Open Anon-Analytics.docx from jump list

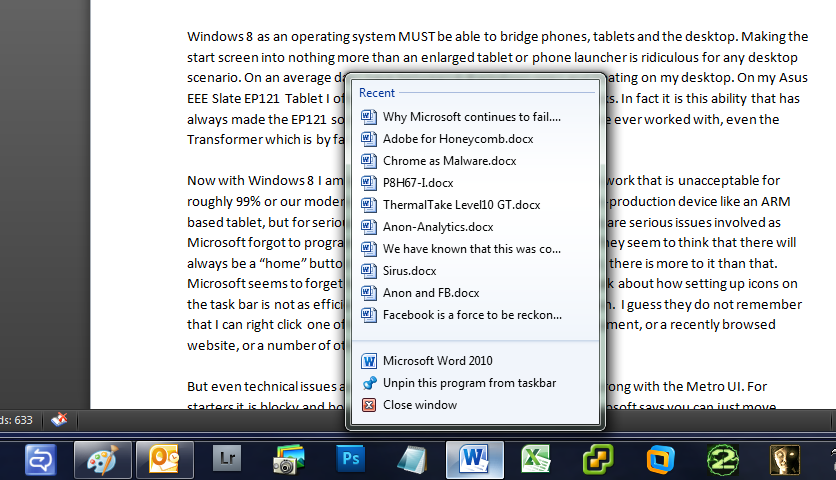tap(475, 227)
